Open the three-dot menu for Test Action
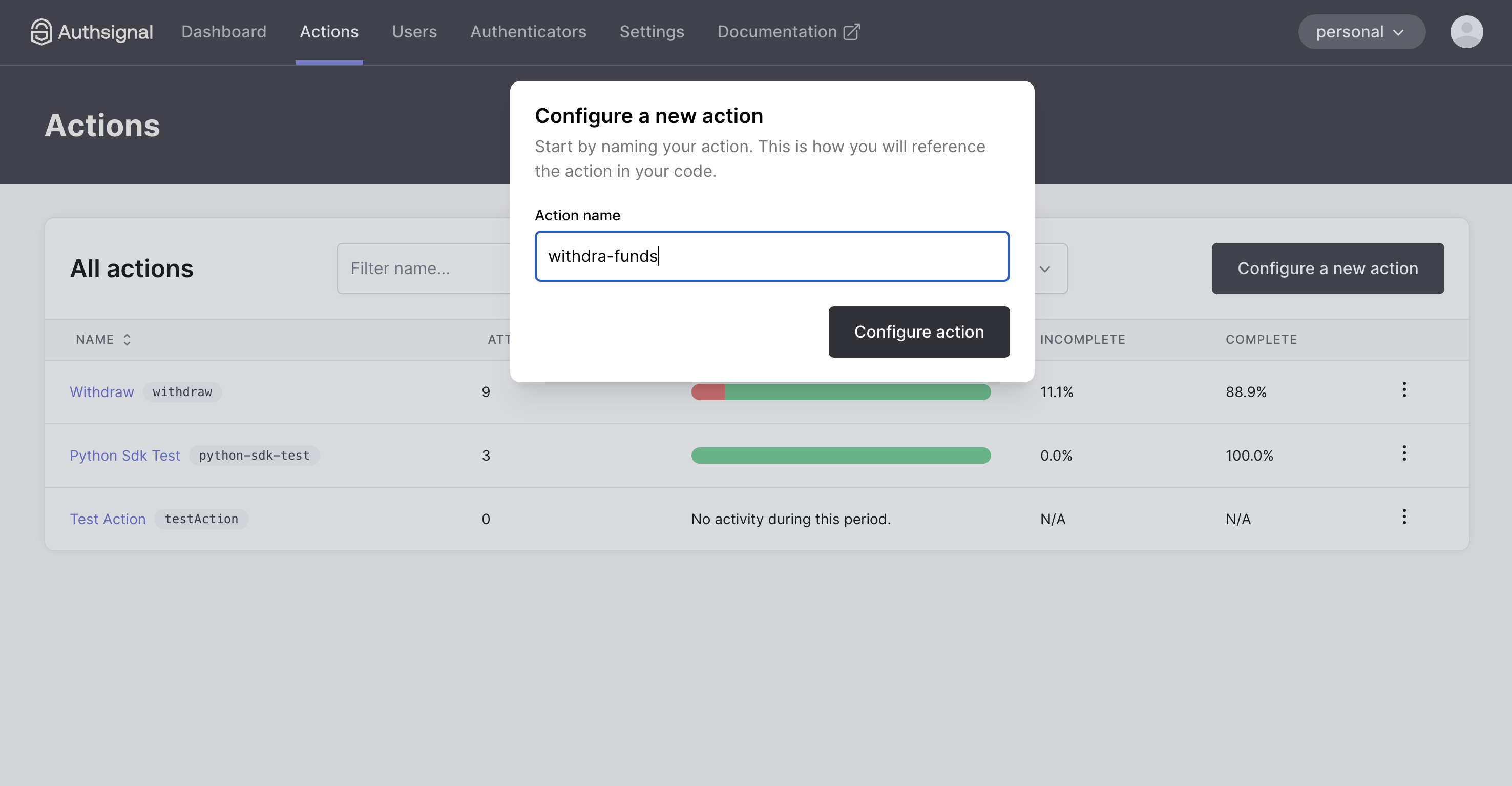Screen dimensions: 1512x786 1403,516
